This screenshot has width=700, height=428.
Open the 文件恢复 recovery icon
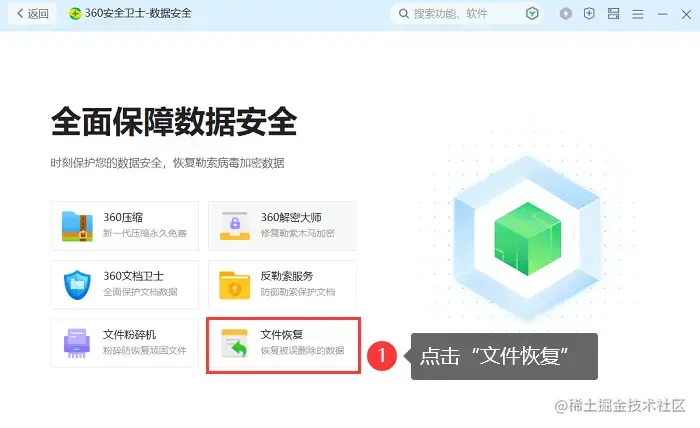(x=234, y=343)
